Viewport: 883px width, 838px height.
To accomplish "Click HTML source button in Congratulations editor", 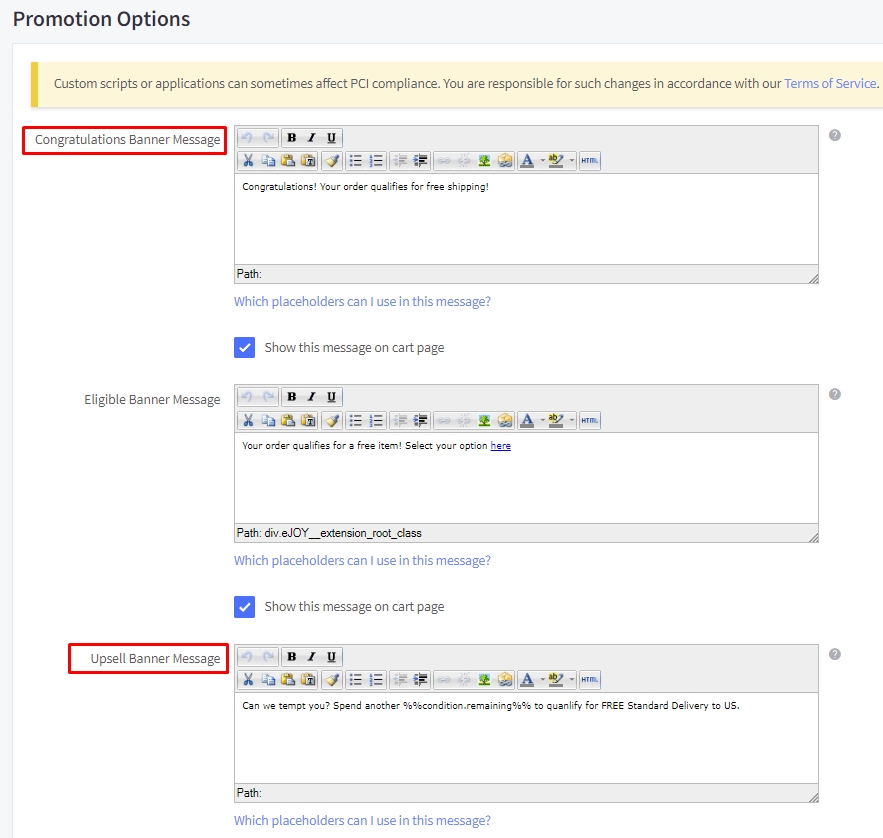I will pyautogui.click(x=590, y=161).
